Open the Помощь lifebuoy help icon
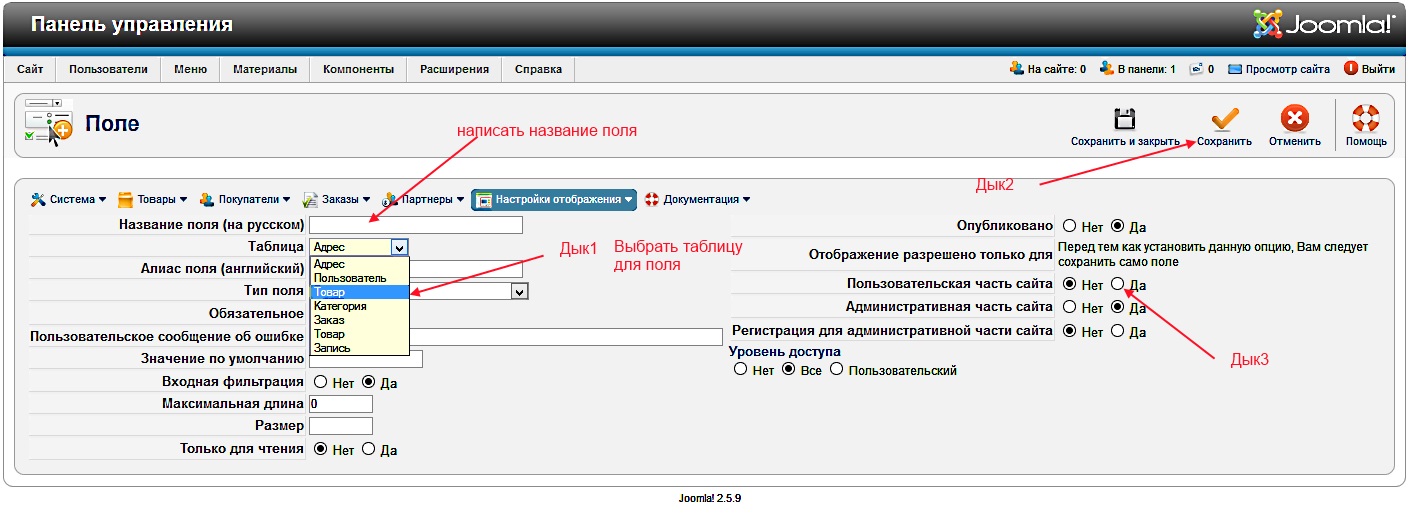This screenshot has height=521, width=1408. click(x=1365, y=119)
